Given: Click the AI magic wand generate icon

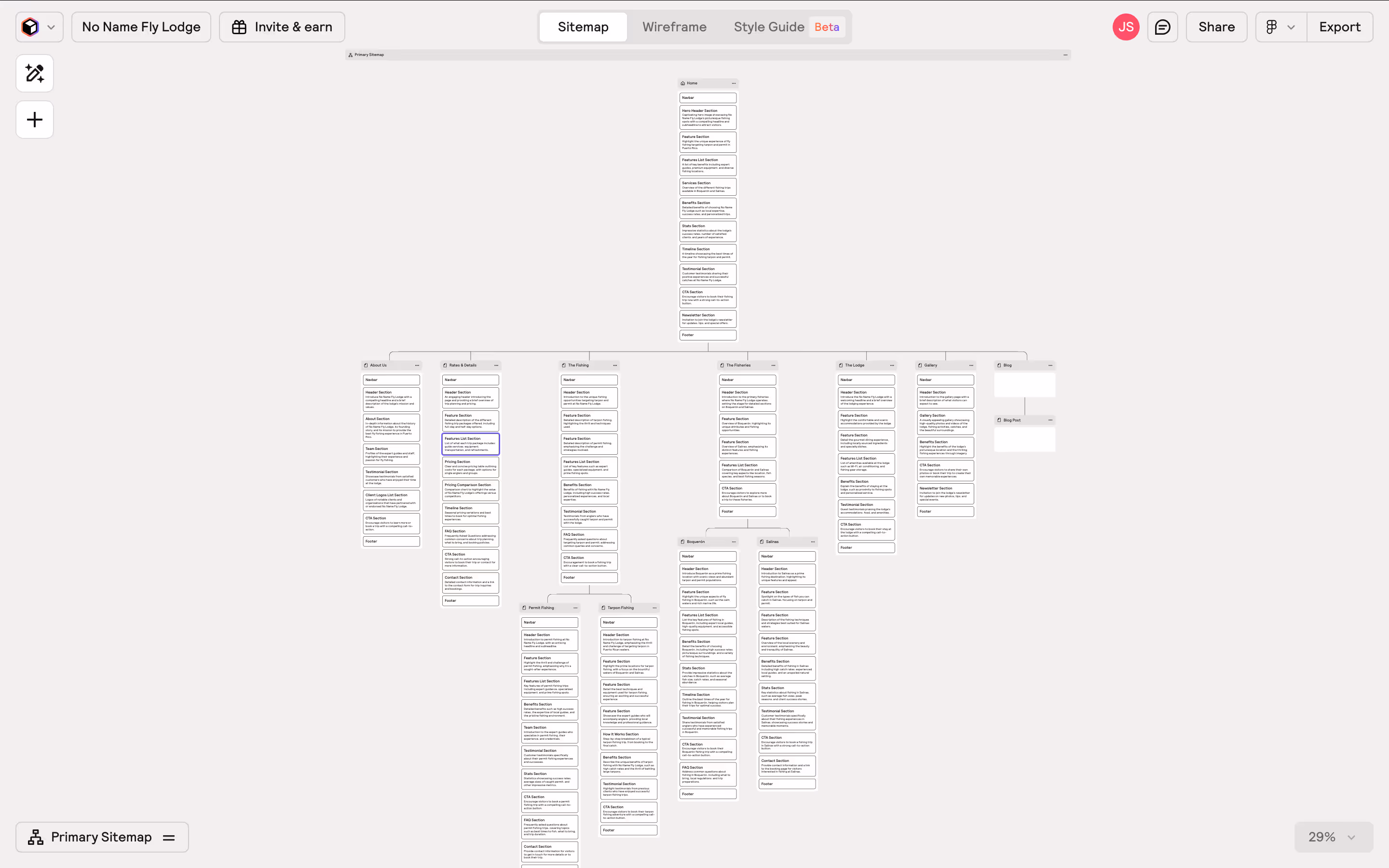Looking at the screenshot, I should tap(34, 73).
